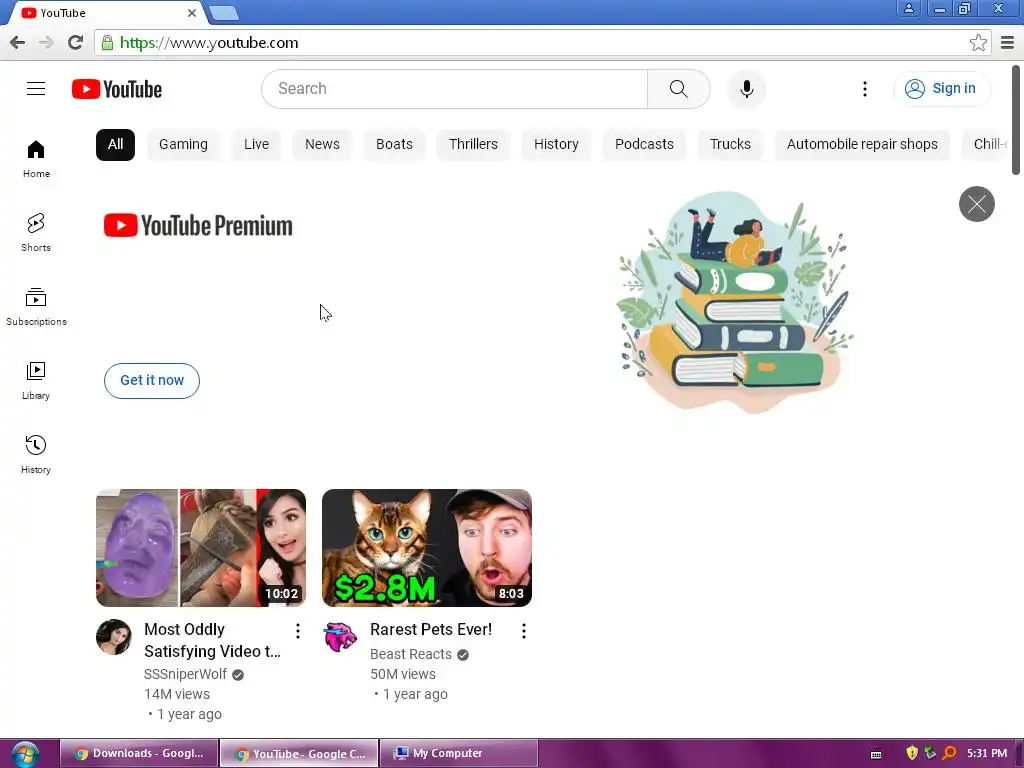
Task: Click the 5:31 PM taskbar clock
Action: (x=987, y=754)
